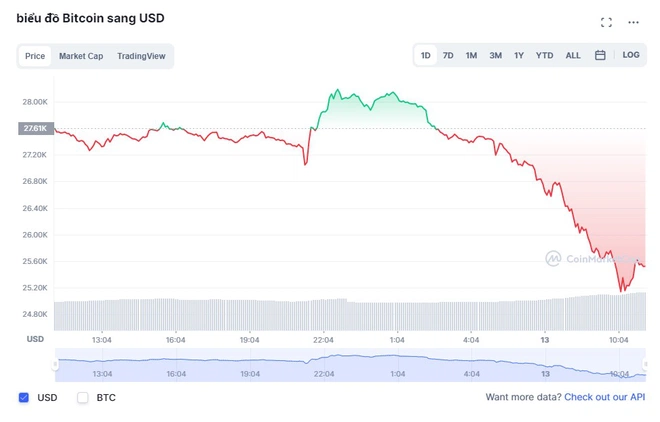Select the 1Y time range
The width and height of the screenshot is (660, 422).
point(519,56)
